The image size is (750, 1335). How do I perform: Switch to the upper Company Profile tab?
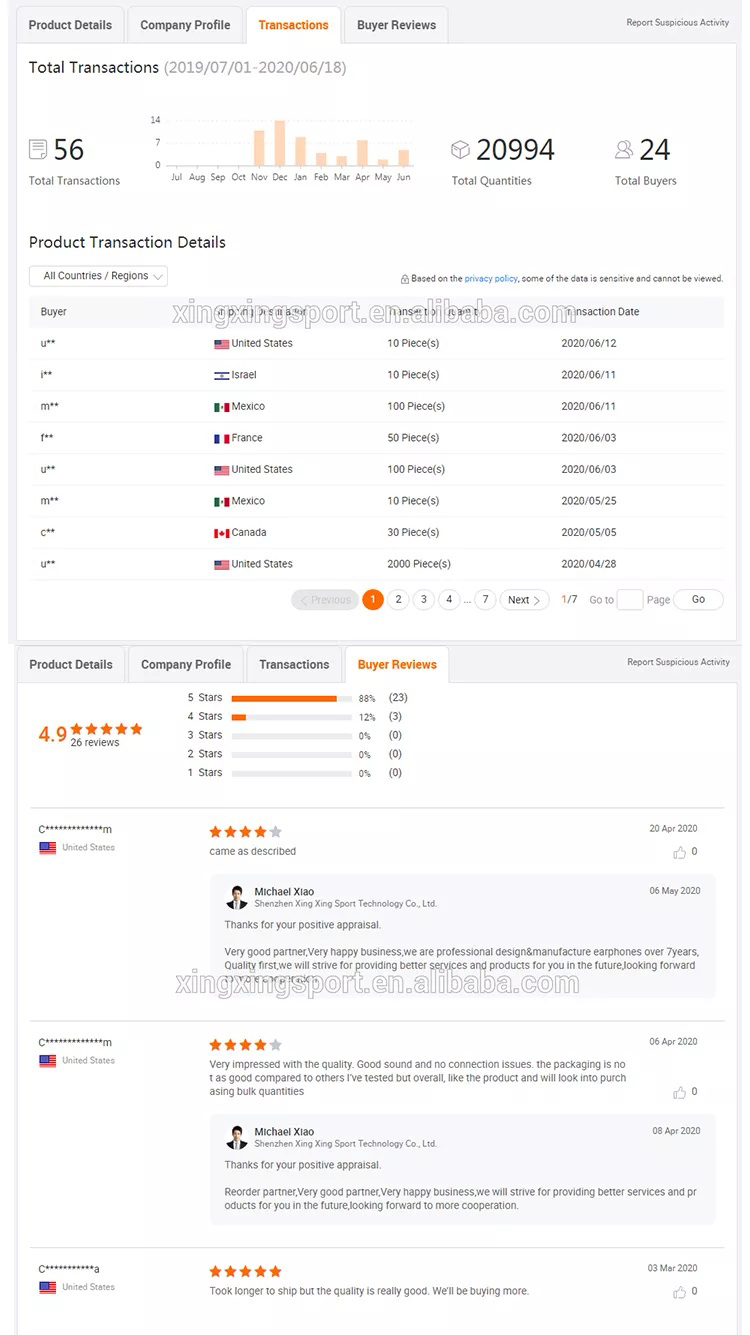coord(185,25)
